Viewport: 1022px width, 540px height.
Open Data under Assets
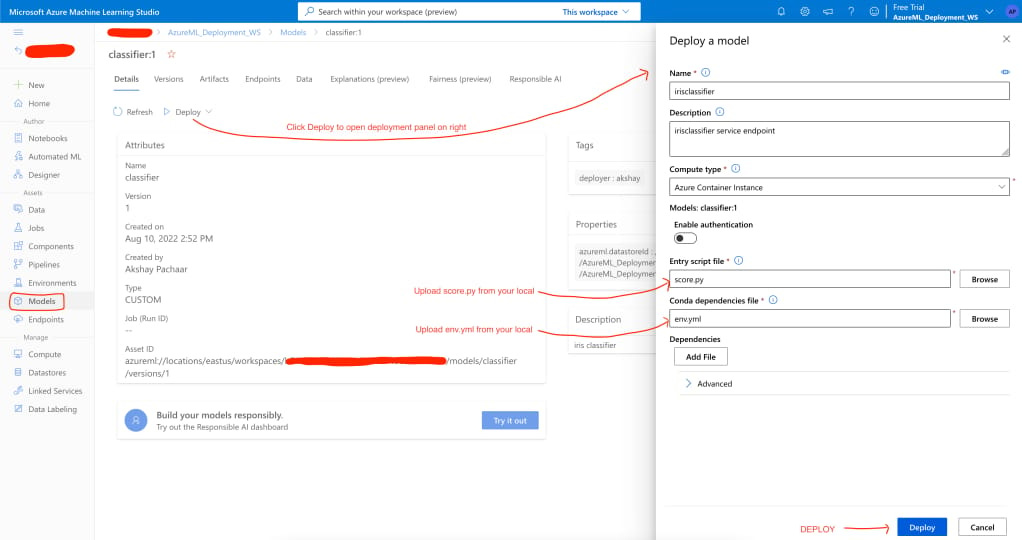[x=36, y=210]
